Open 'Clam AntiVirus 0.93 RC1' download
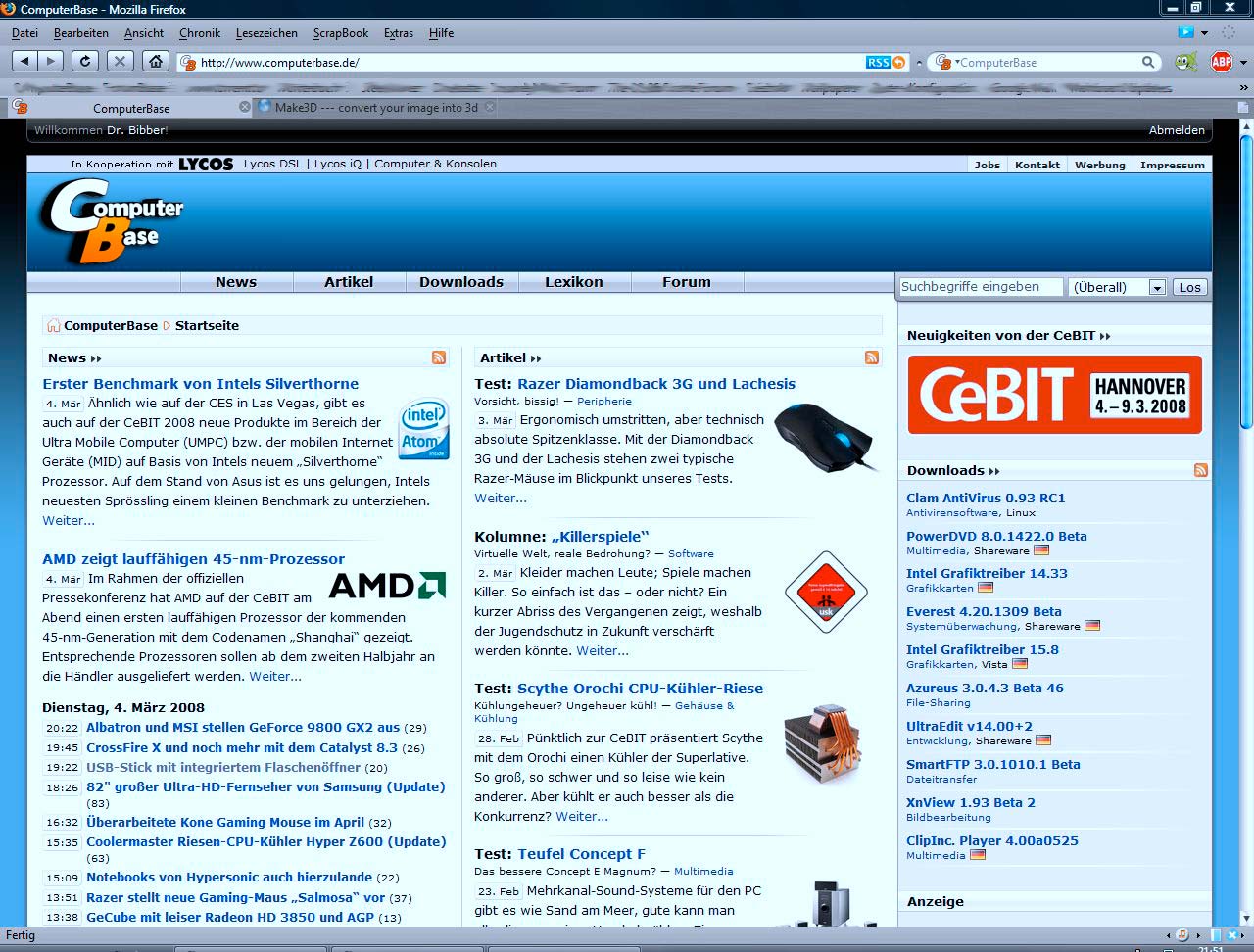1254x952 pixels. click(986, 498)
